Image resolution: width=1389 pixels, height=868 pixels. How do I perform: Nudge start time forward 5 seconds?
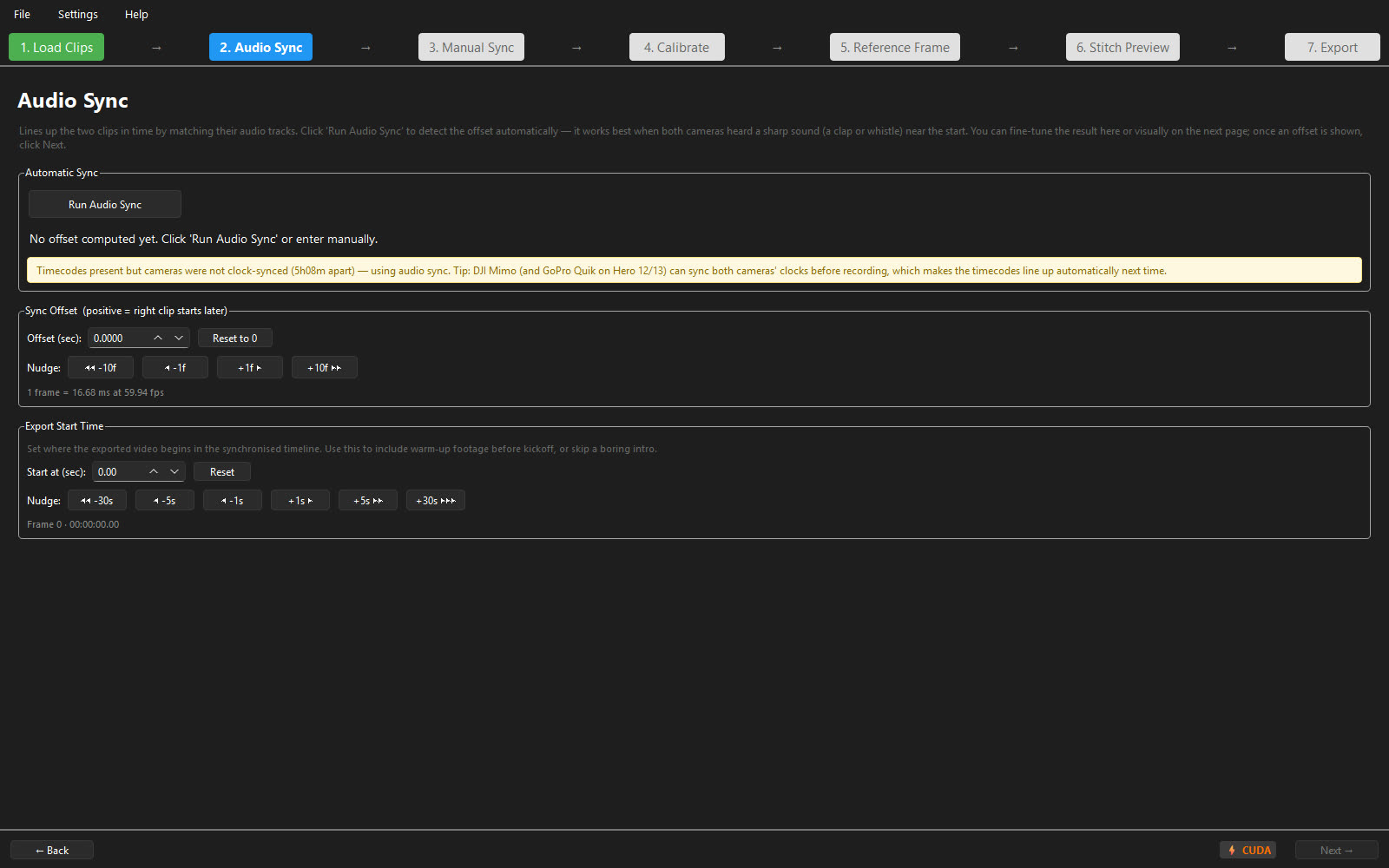368,500
